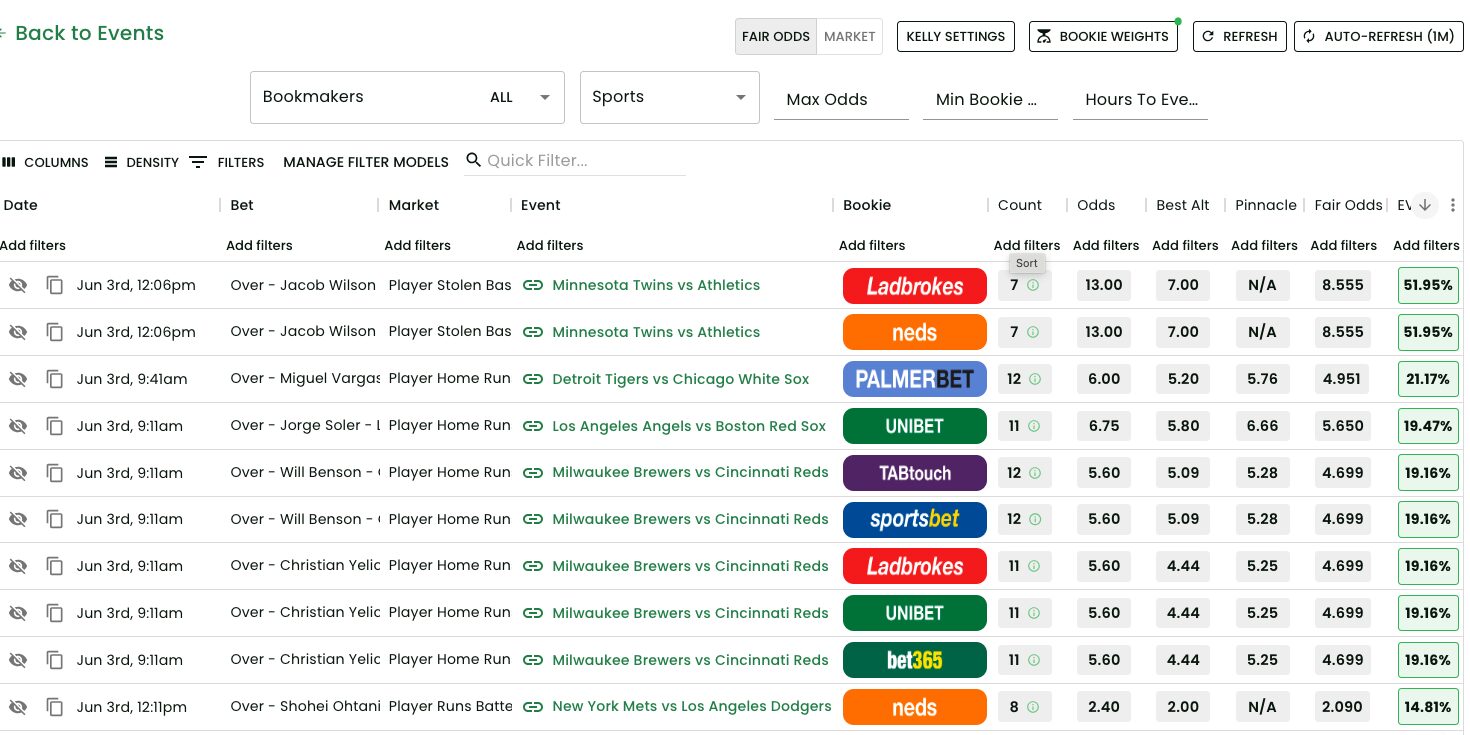The height and width of the screenshot is (735, 1470).
Task: Hide the Ladbrokes Jacob Wilson row
Action: pos(17,285)
